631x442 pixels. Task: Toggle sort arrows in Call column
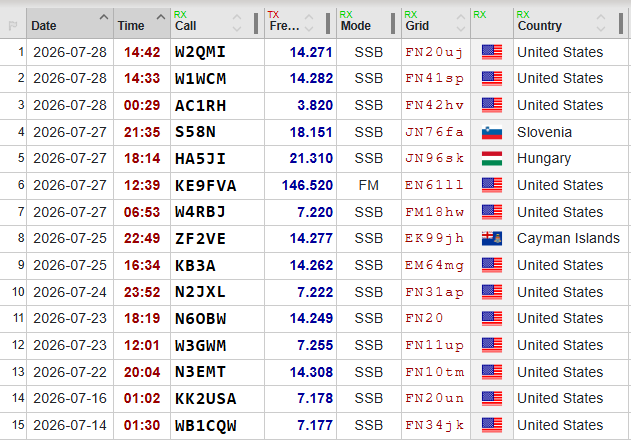(237, 23)
